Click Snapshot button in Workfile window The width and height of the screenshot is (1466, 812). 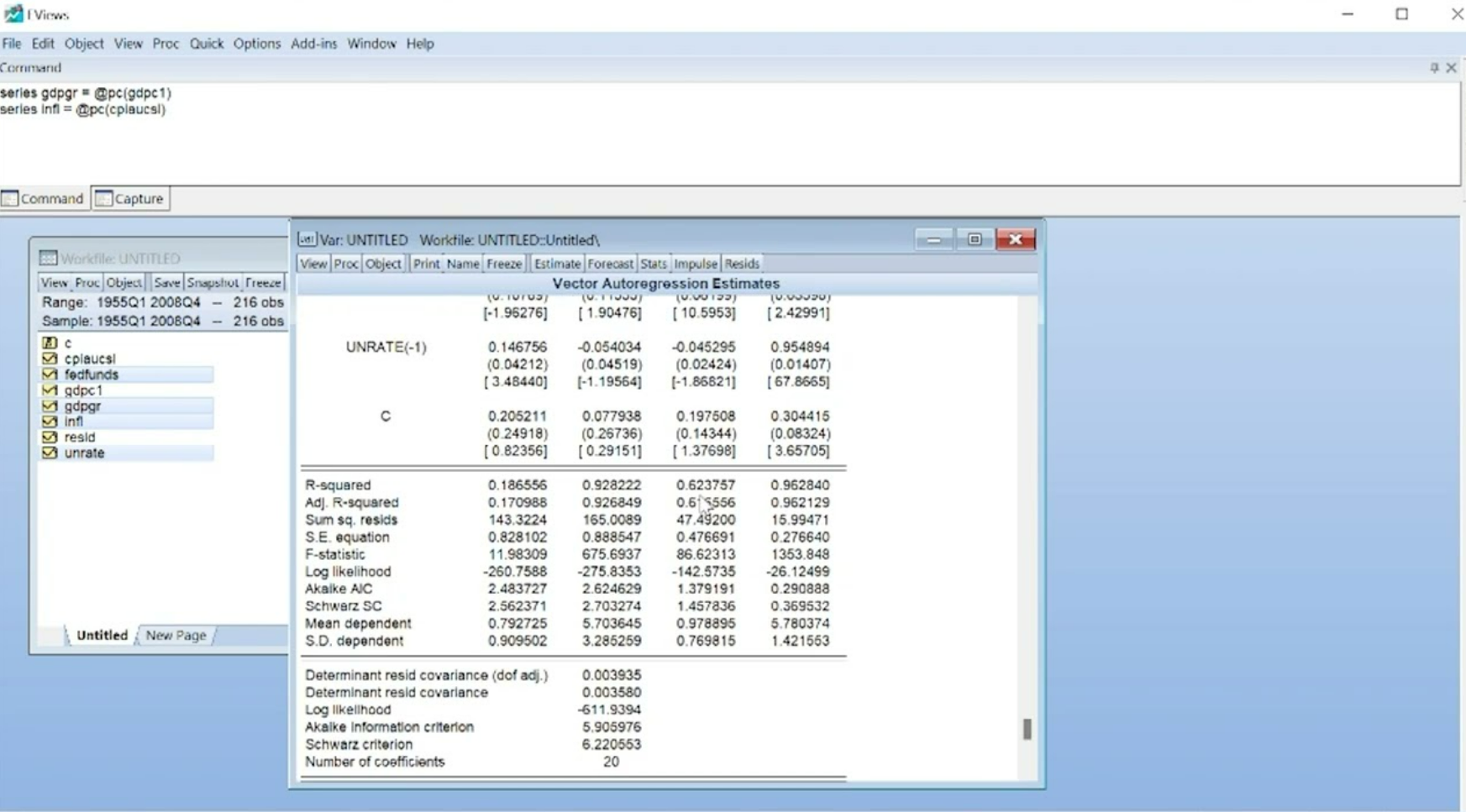tap(213, 283)
